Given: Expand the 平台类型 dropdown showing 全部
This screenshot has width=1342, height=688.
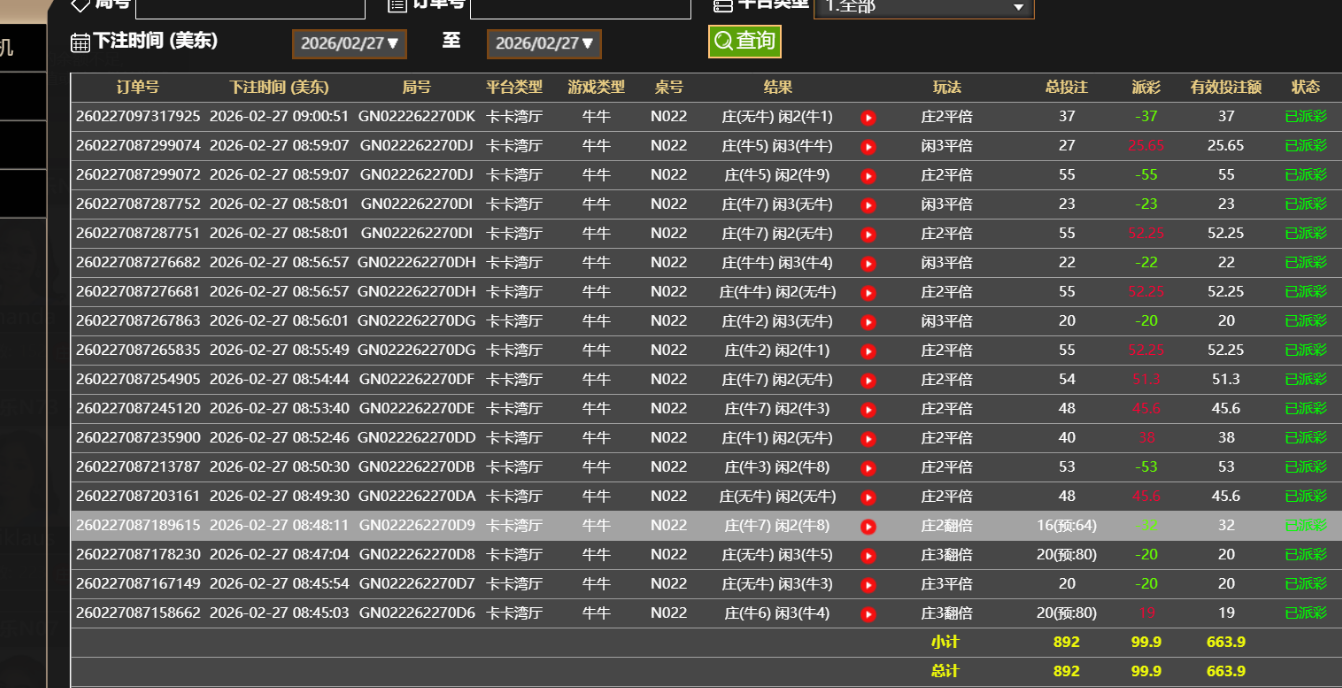Looking at the screenshot, I should [923, 7].
